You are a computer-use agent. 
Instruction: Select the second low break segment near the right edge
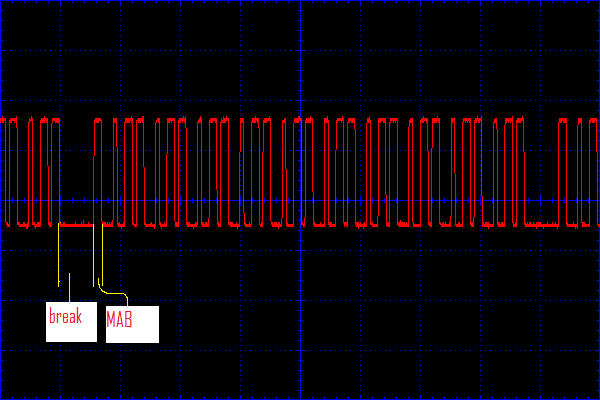540,226
